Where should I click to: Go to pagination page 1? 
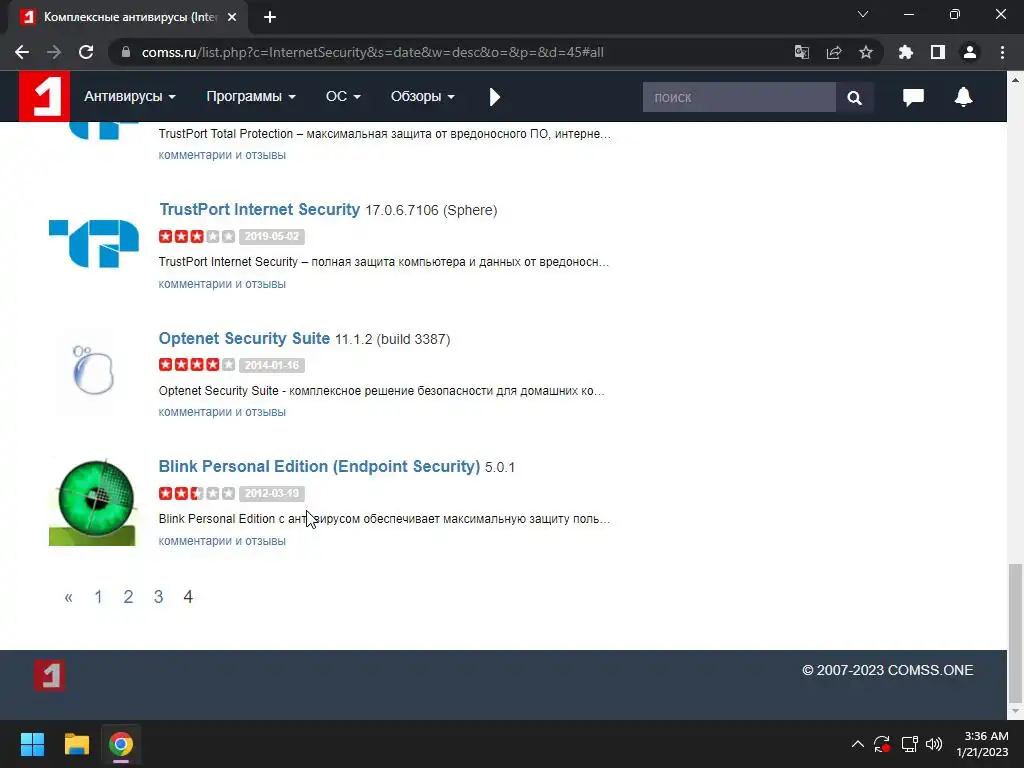98,597
